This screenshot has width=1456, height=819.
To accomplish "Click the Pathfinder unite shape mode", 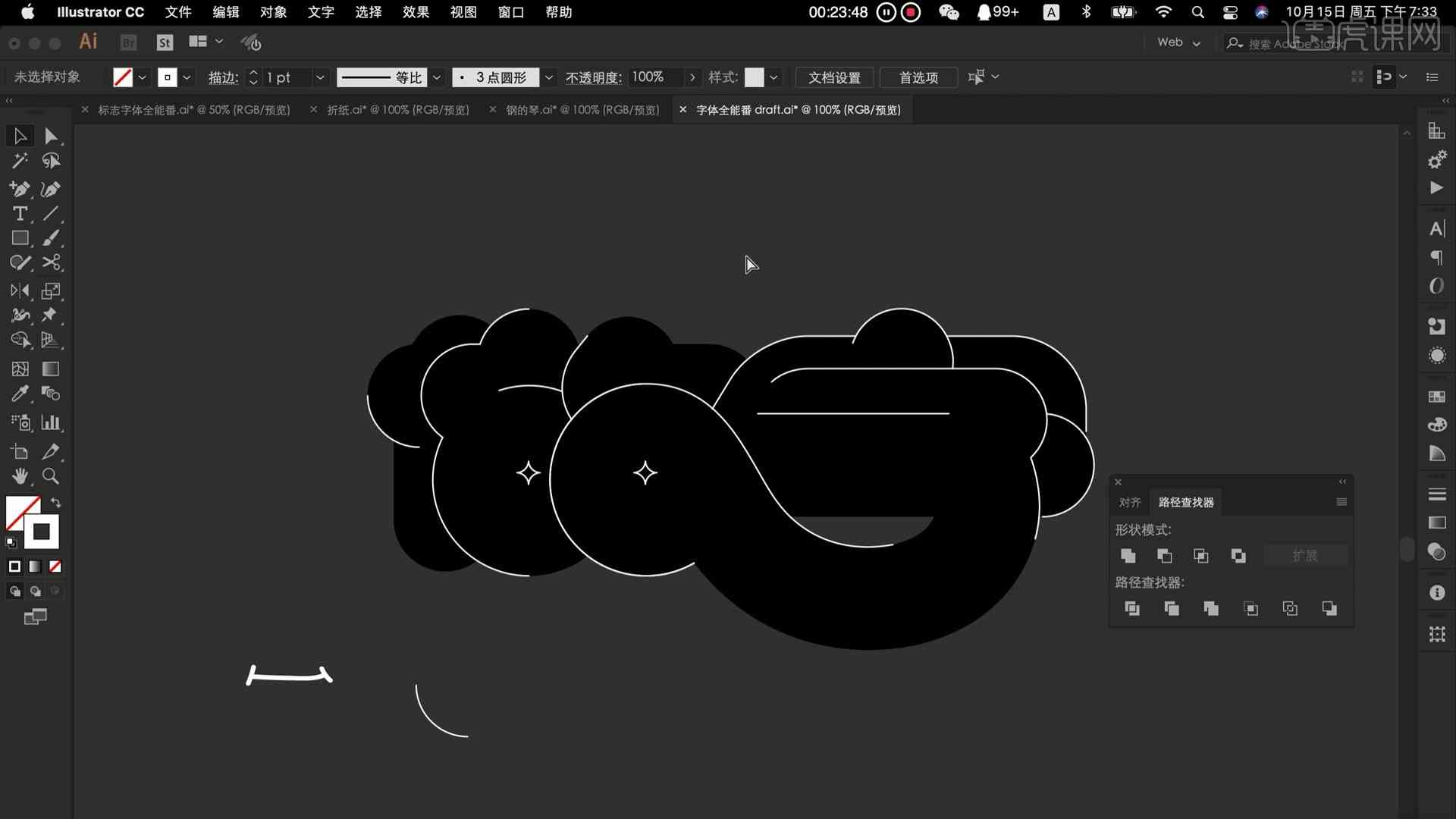I will 1127,555.
